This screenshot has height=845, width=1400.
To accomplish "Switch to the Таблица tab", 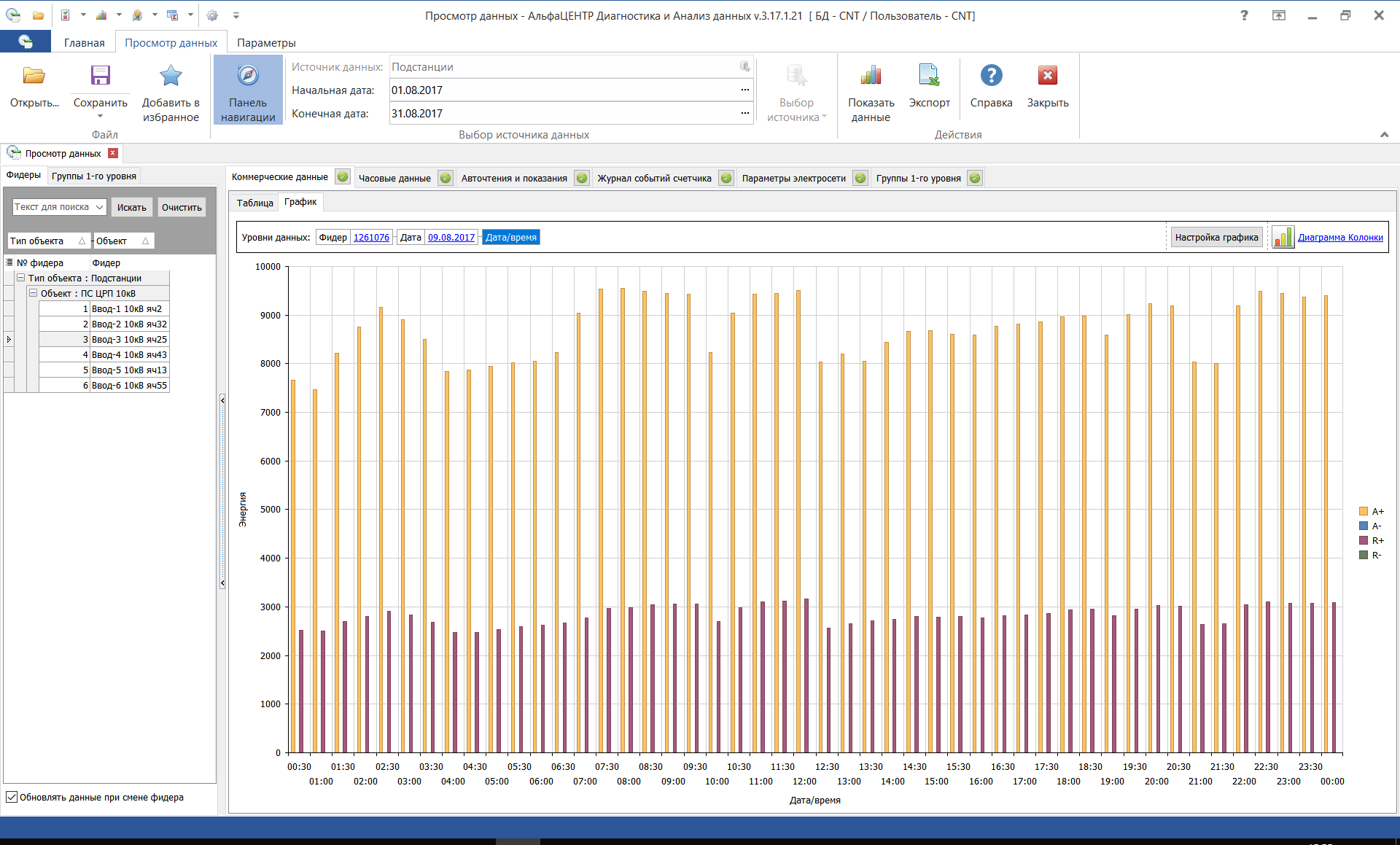I will point(254,202).
